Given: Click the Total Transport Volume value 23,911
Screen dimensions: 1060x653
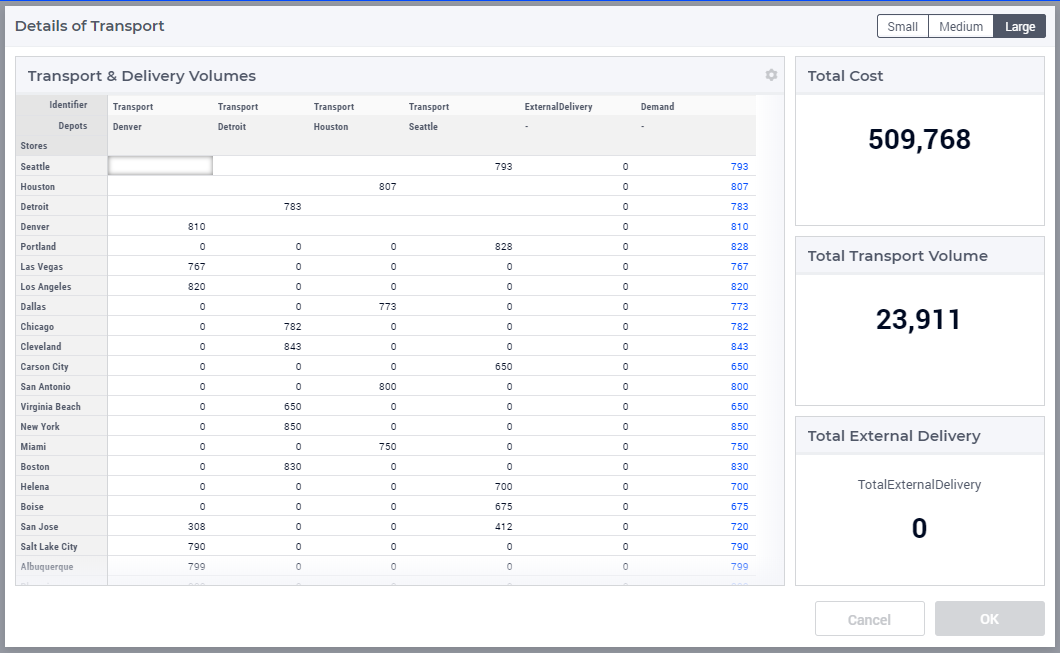Looking at the screenshot, I should (919, 319).
